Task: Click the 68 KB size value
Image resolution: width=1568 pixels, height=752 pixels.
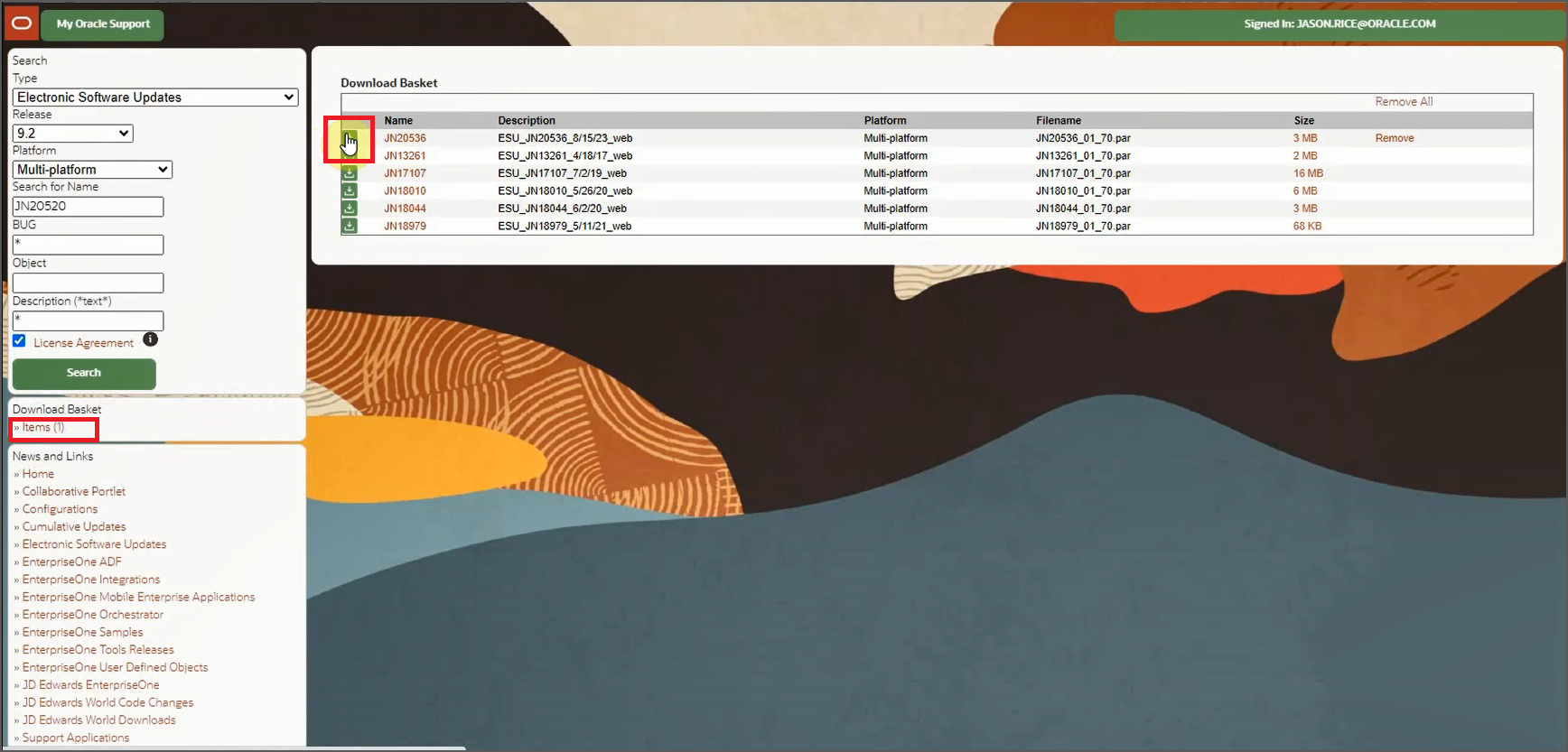Action: pyautogui.click(x=1307, y=227)
